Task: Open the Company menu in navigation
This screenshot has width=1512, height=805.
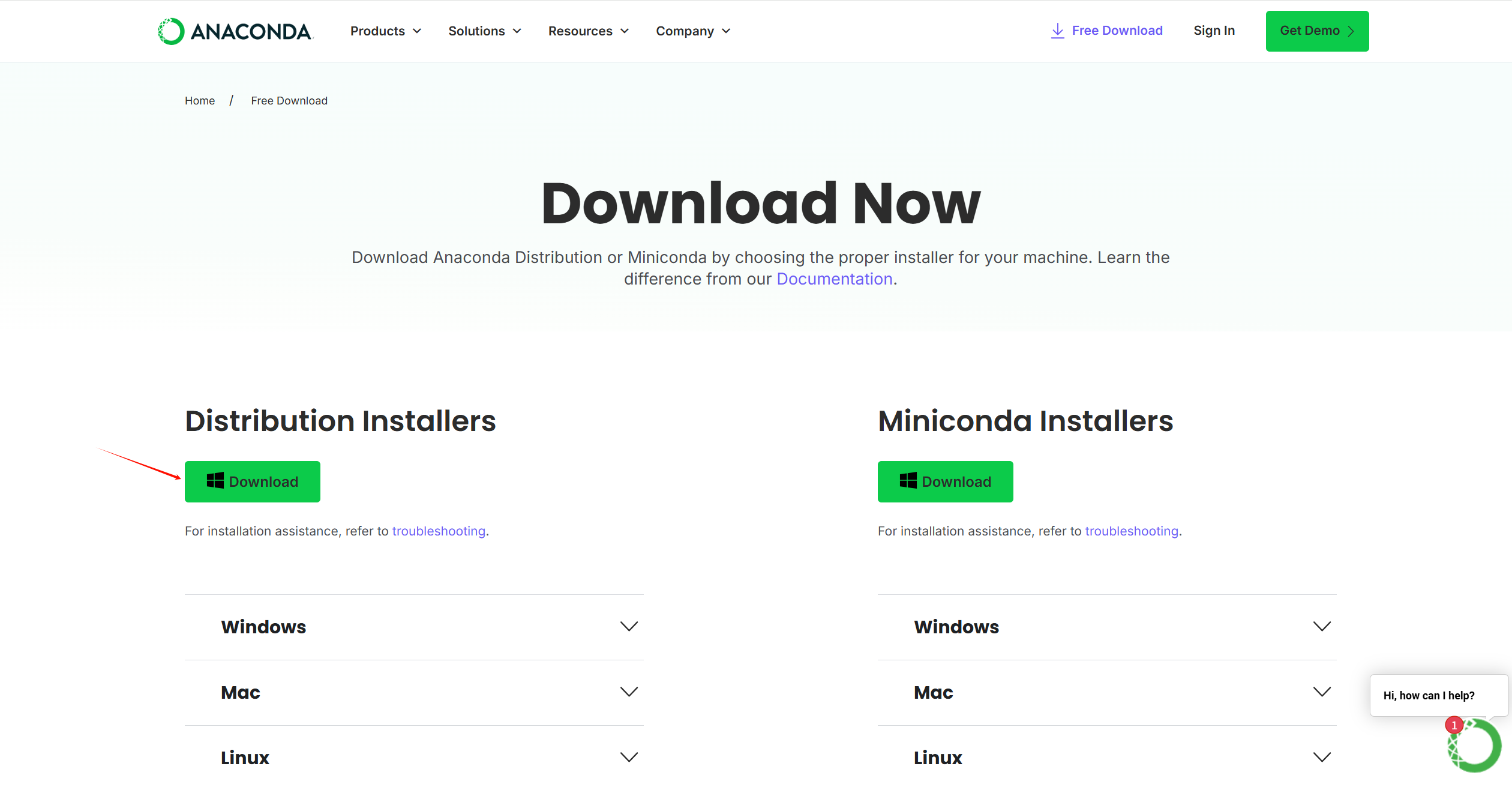Action: 693,31
